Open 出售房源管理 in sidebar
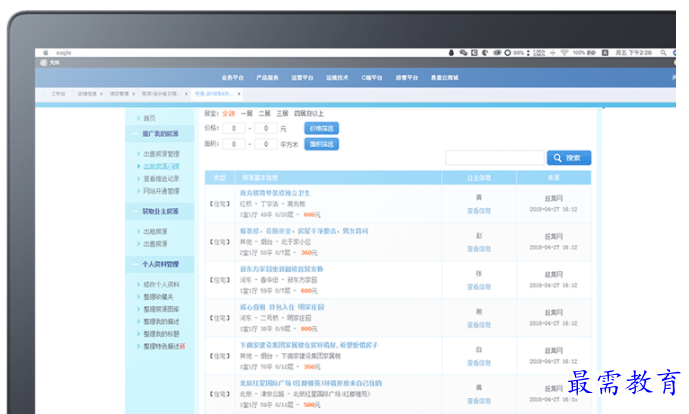Screen dimensions: 689x414 point(161,154)
